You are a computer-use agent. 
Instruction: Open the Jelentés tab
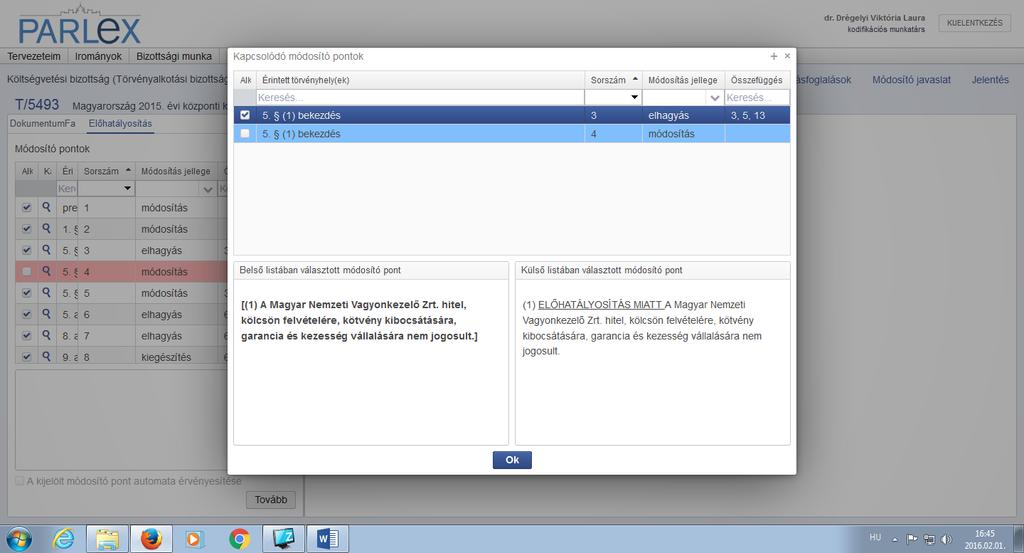[x=990, y=80]
